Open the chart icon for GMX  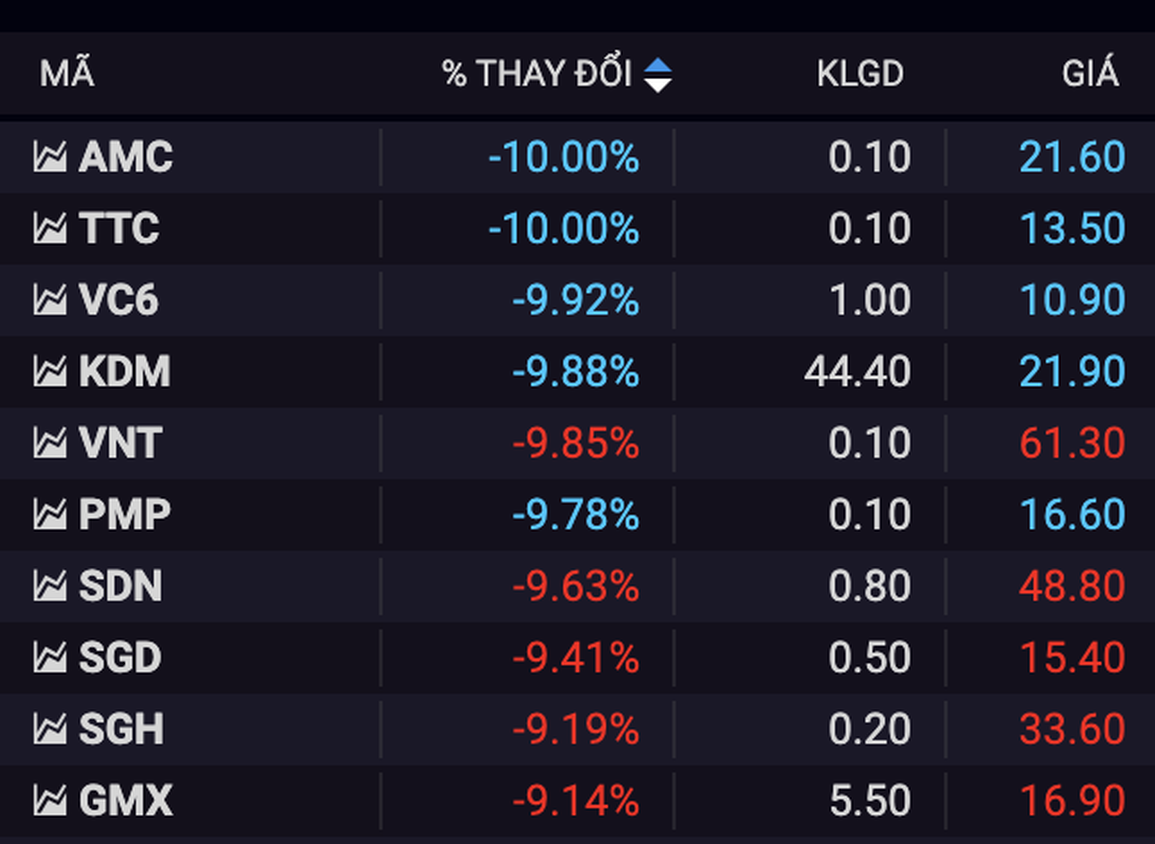click(x=50, y=801)
